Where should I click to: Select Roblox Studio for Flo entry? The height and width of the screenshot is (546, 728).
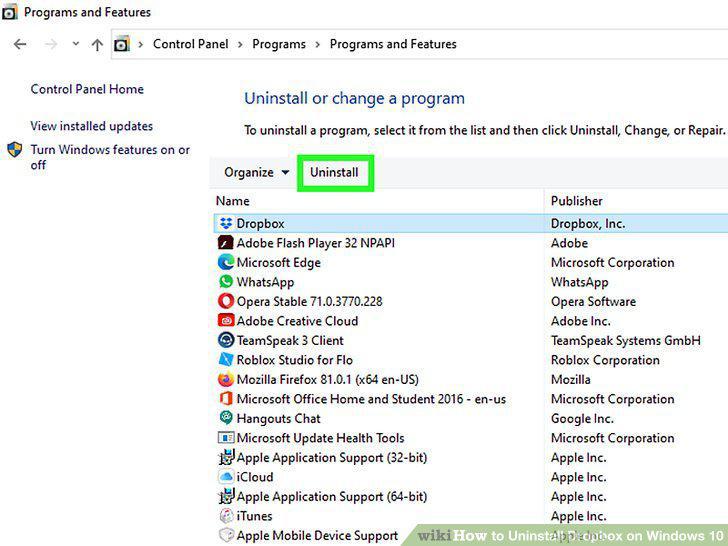295,360
